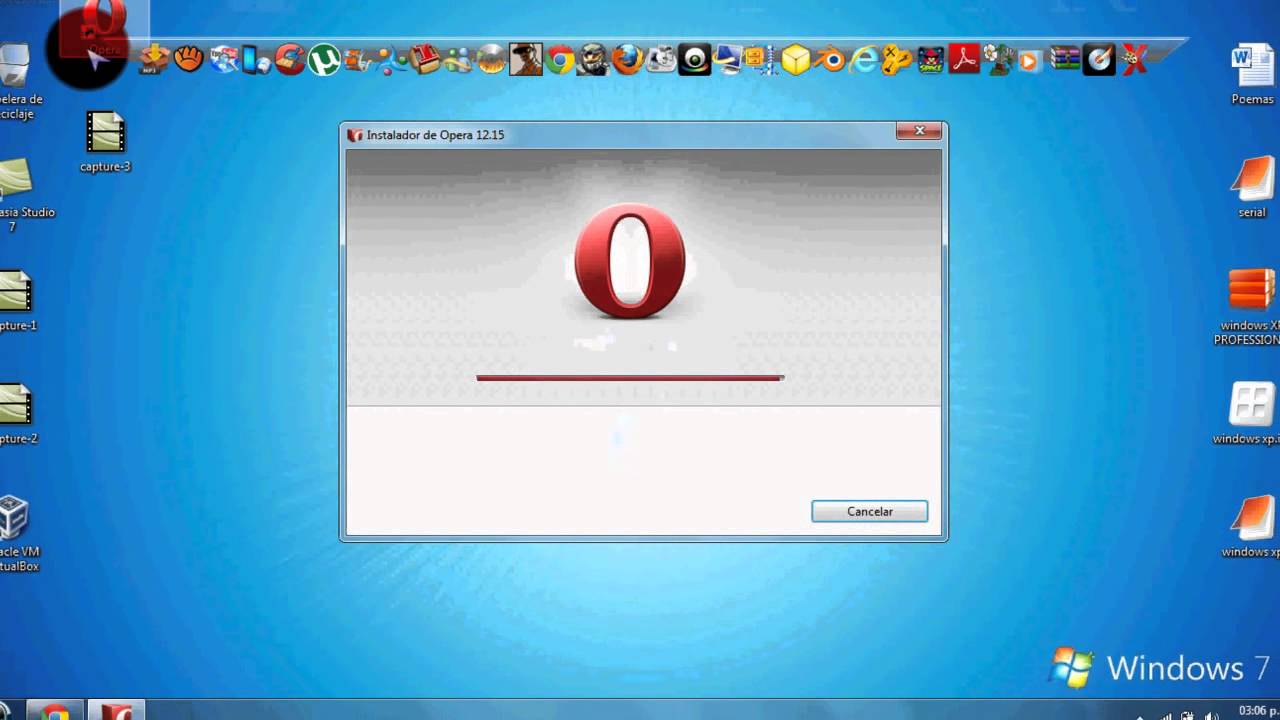Close the Opera 12.15 installer window
This screenshot has height=720, width=1280.
point(919,131)
